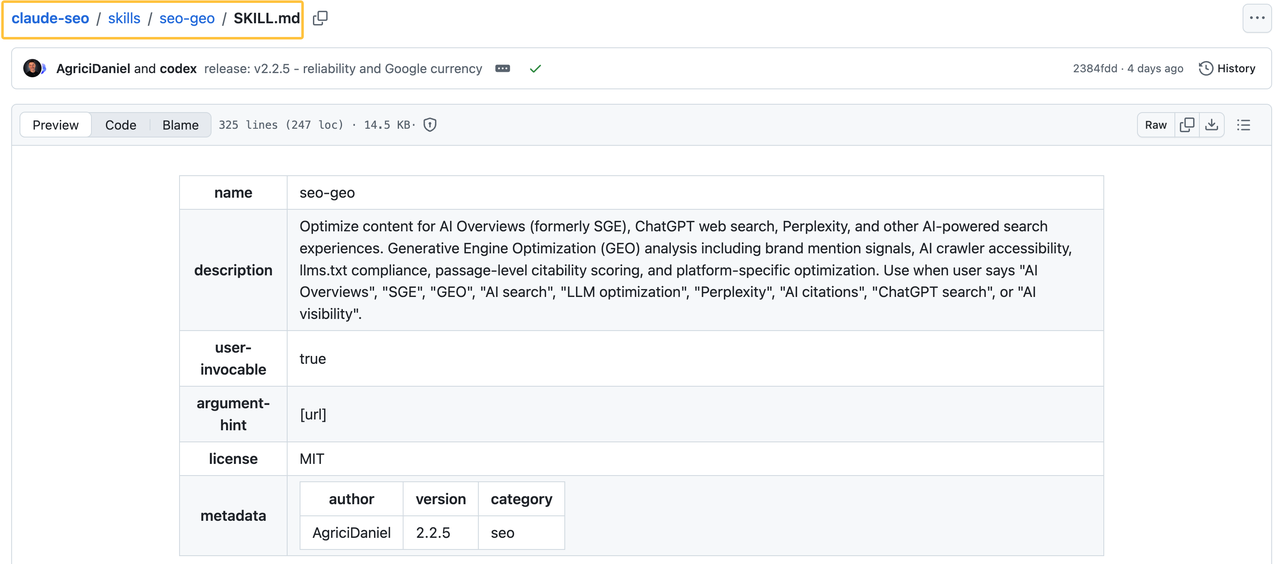Open skills folder breadcrumb
The image size is (1280, 564).
pos(124,18)
